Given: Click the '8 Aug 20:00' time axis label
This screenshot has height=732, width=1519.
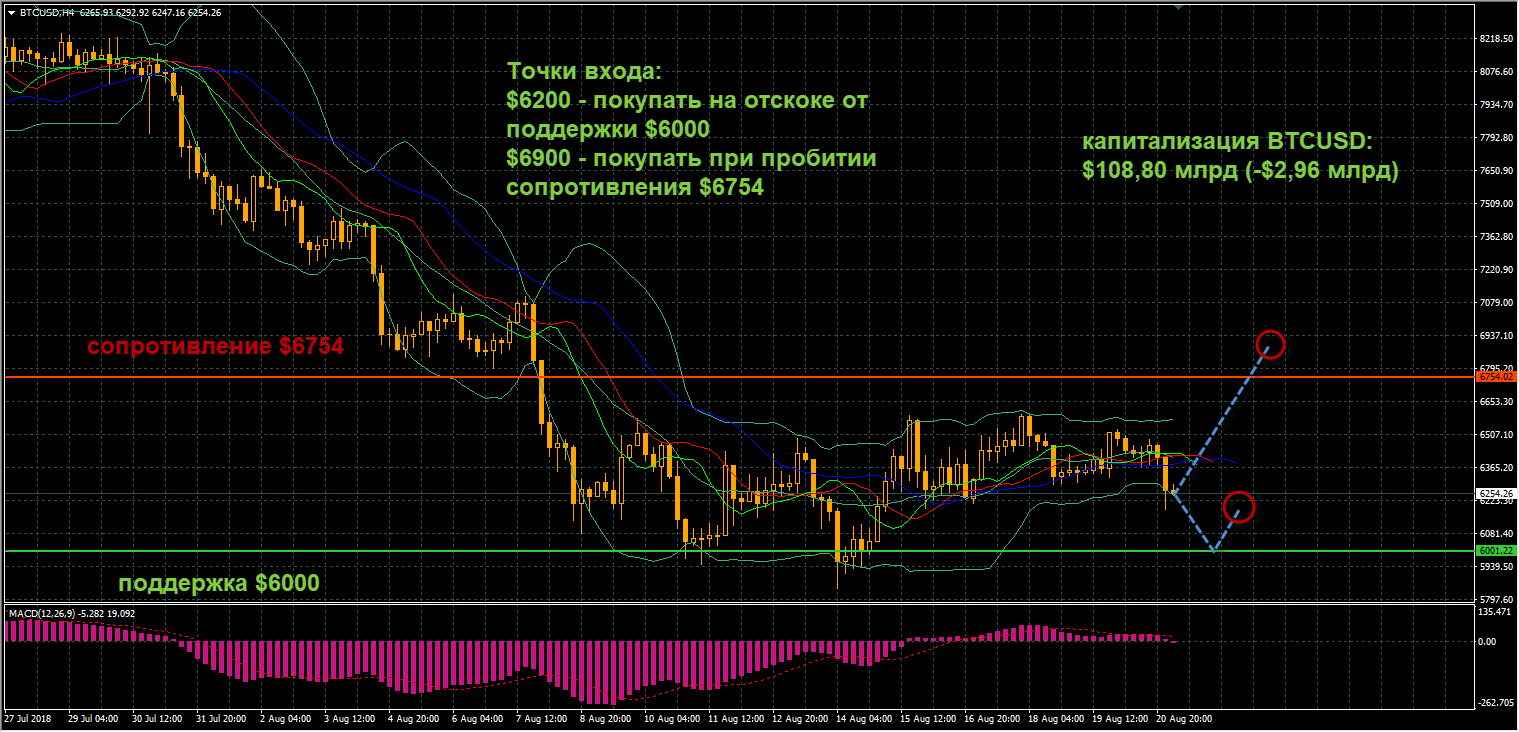Looking at the screenshot, I should [x=605, y=719].
